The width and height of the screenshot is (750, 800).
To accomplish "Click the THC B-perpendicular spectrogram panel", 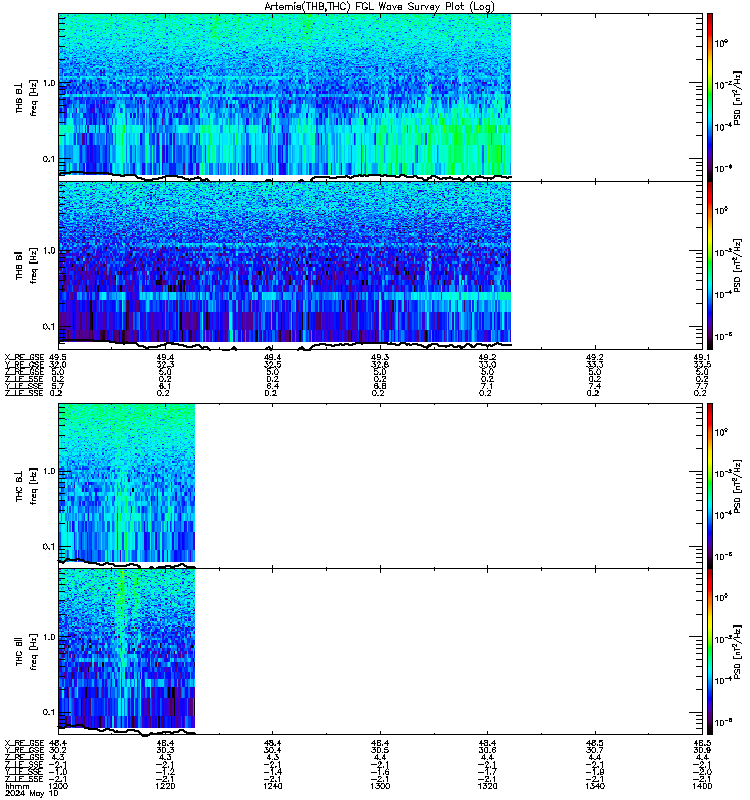I will click(381, 486).
